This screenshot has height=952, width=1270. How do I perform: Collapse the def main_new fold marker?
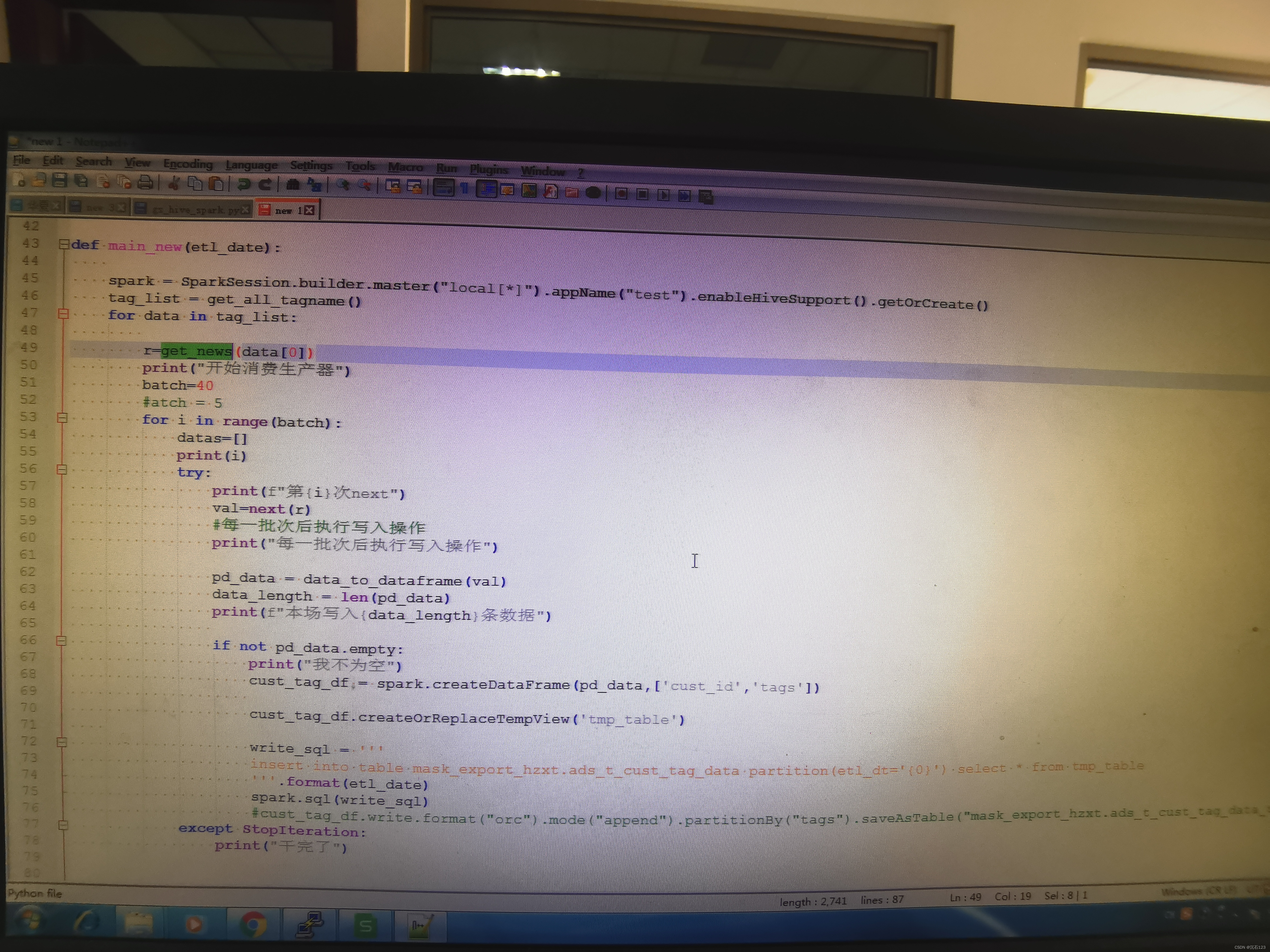(x=64, y=244)
